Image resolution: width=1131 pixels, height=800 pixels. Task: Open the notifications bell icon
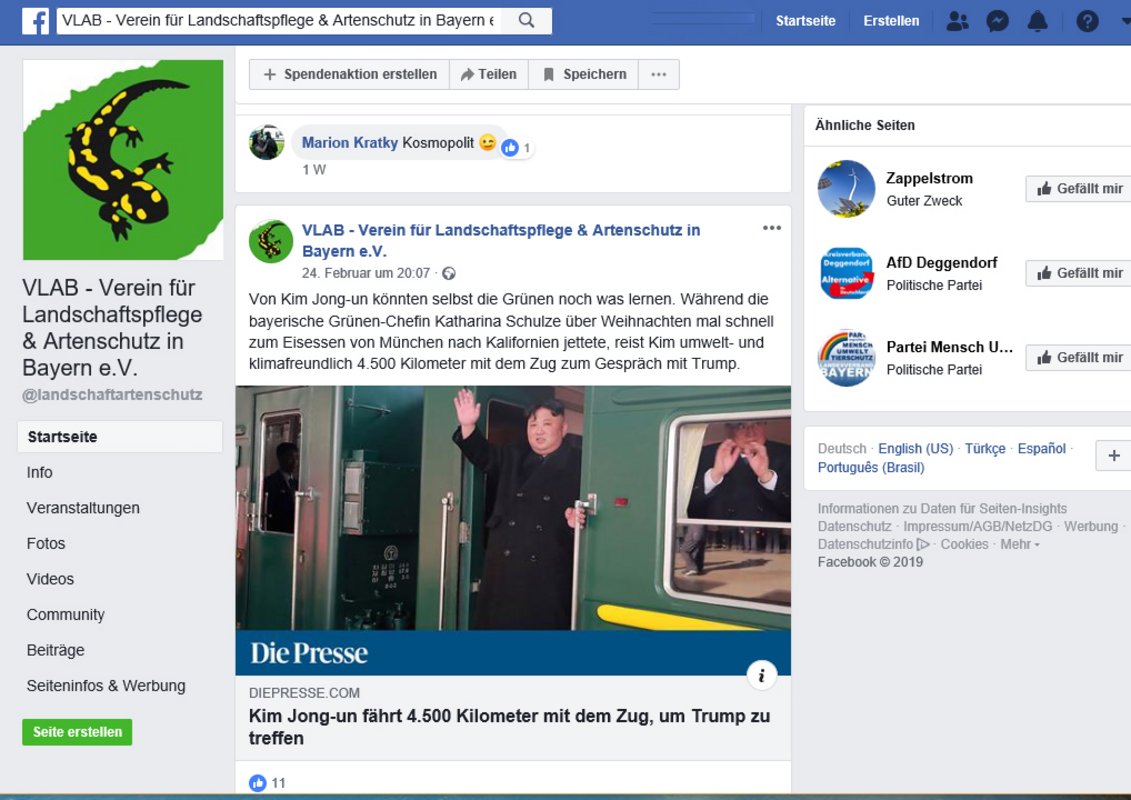pos(1037,21)
